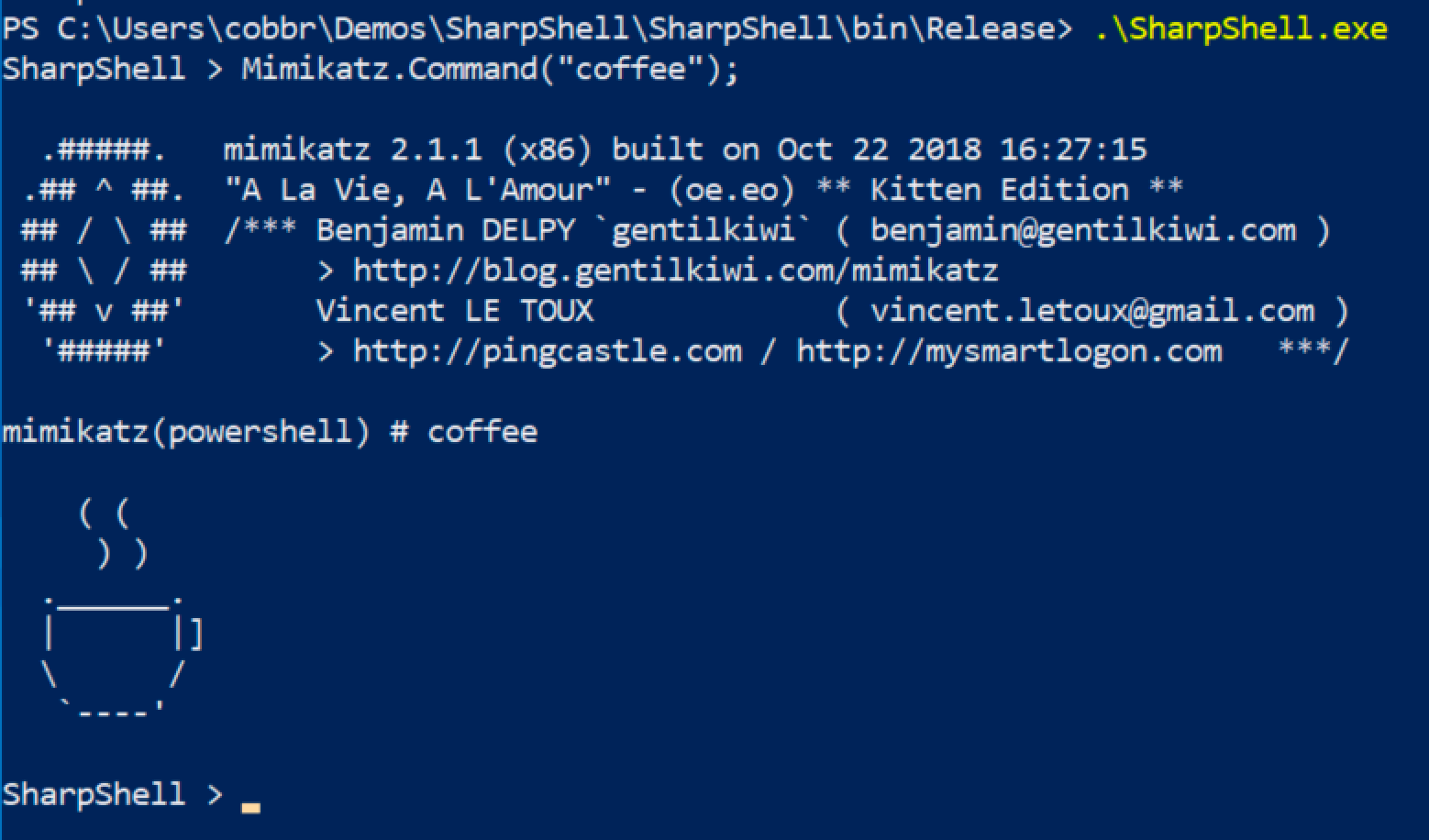
Task: Click the blinking cursor at SharpShell prompt
Action: pos(250,808)
